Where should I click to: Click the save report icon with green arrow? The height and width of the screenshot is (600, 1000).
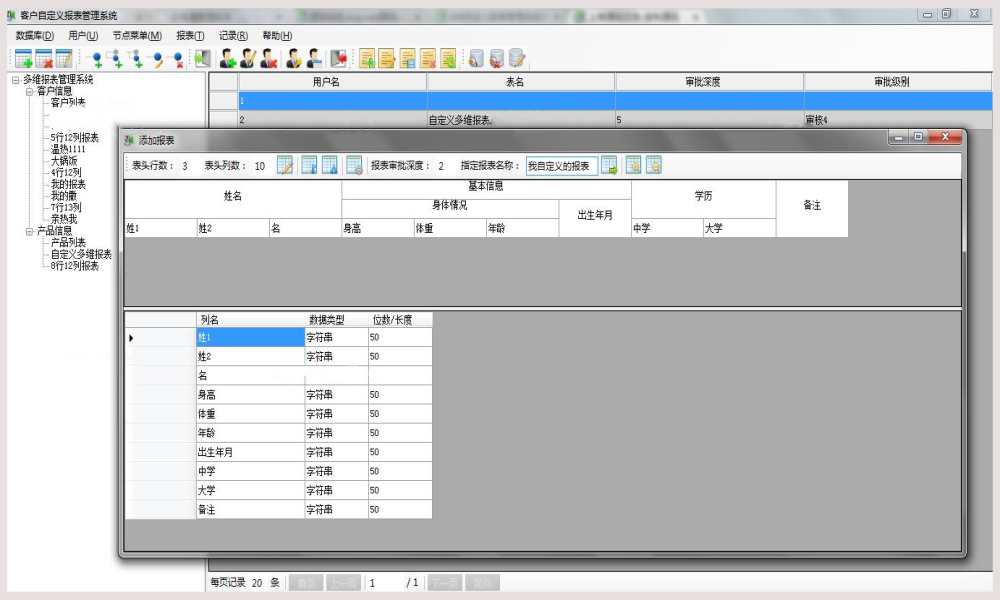click(x=609, y=166)
